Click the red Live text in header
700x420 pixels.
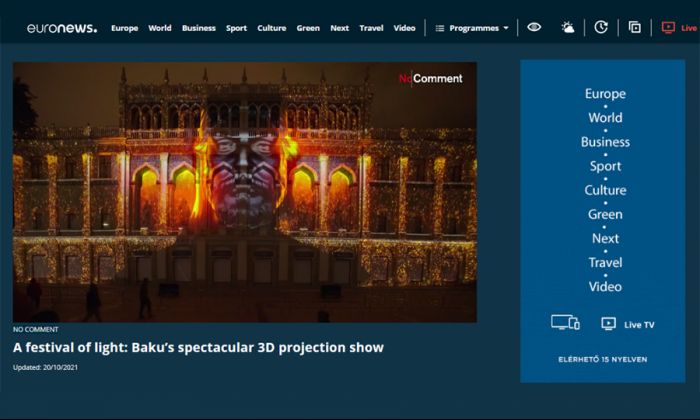click(689, 28)
